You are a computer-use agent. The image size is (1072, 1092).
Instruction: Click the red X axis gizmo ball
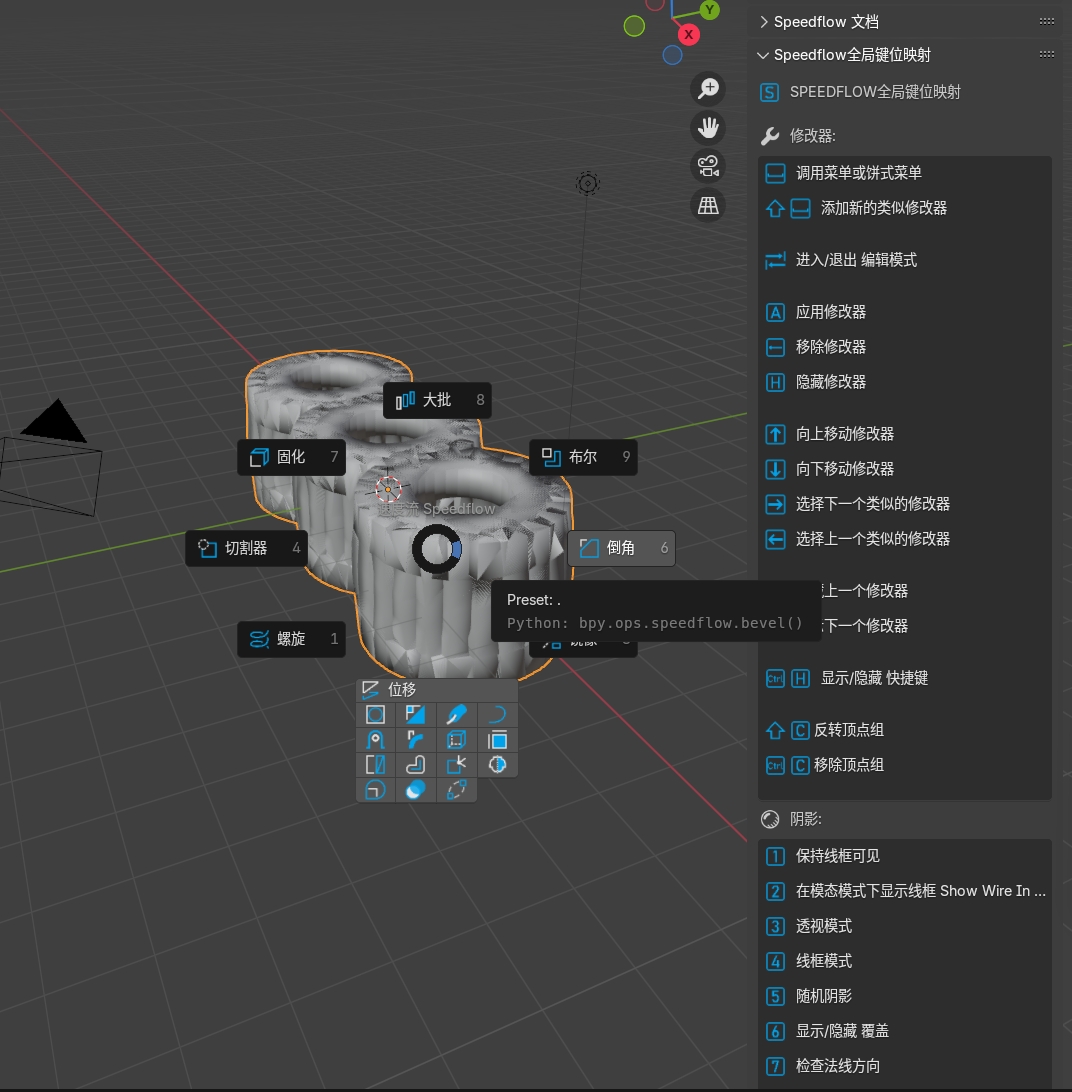coord(688,34)
